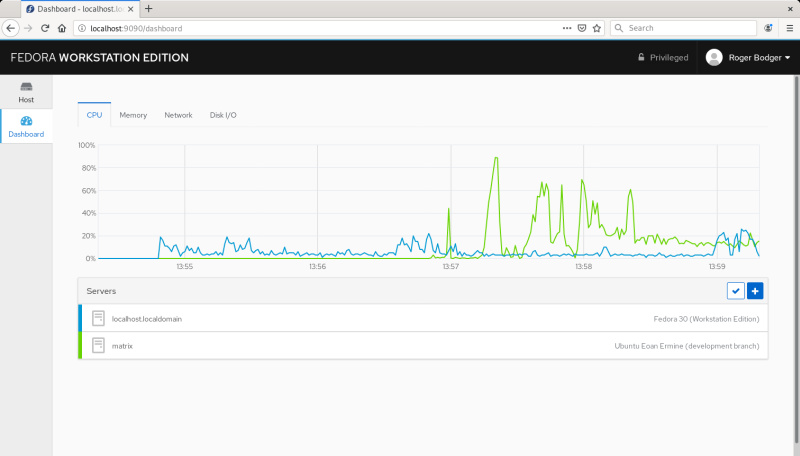Open the Host sidebar item
This screenshot has height=456, width=800.
coord(26,92)
